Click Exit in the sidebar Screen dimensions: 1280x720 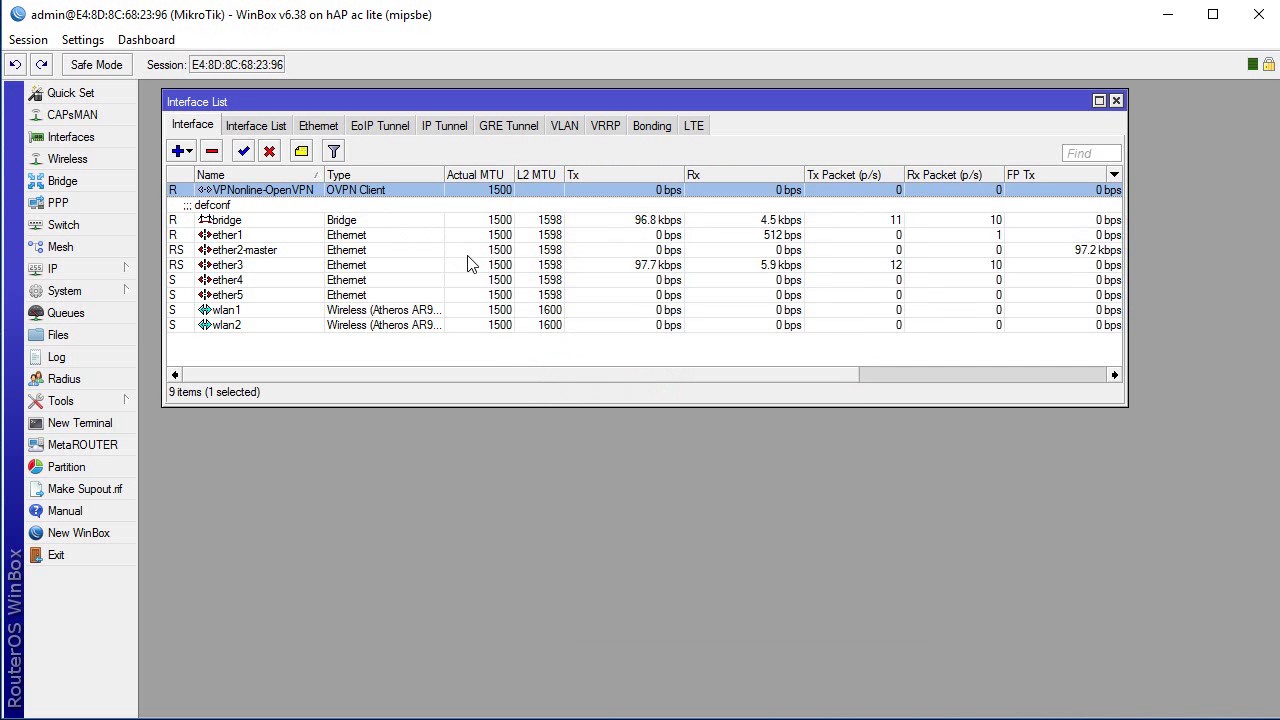(55, 555)
